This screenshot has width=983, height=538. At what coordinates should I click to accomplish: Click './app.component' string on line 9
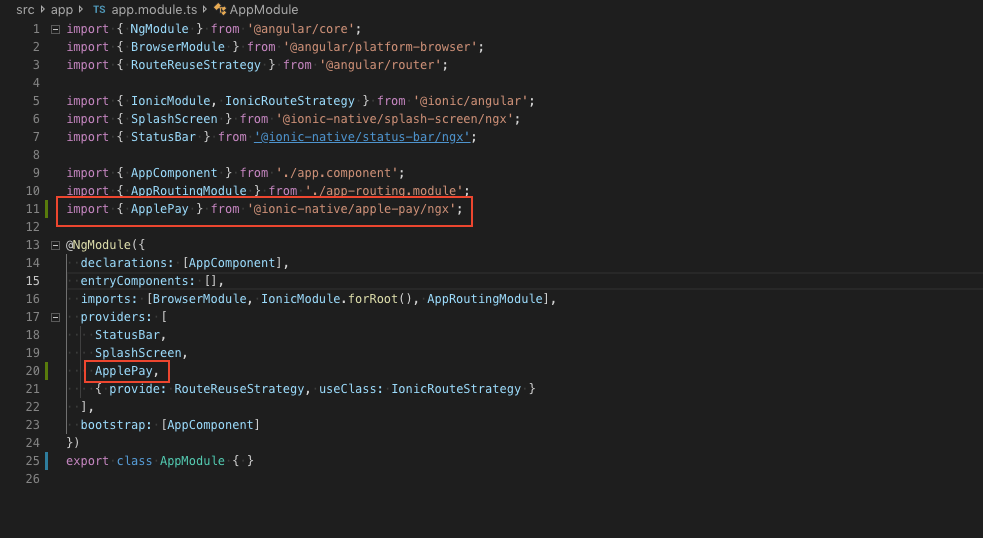pos(337,173)
